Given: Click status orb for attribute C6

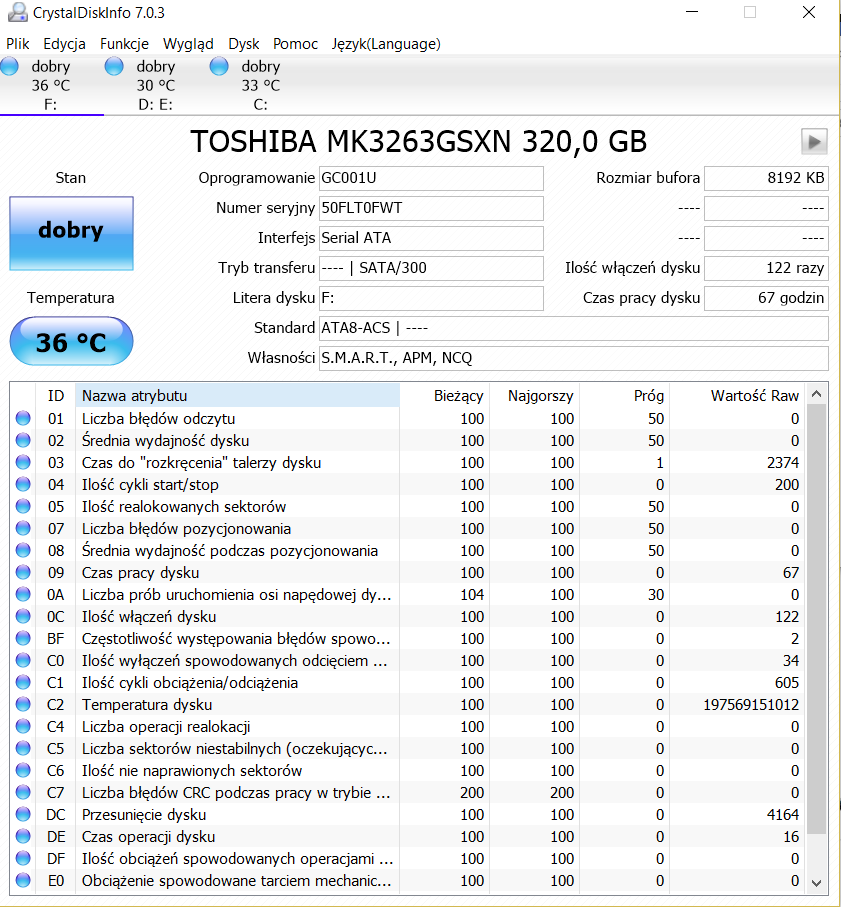Looking at the screenshot, I should tap(23, 770).
